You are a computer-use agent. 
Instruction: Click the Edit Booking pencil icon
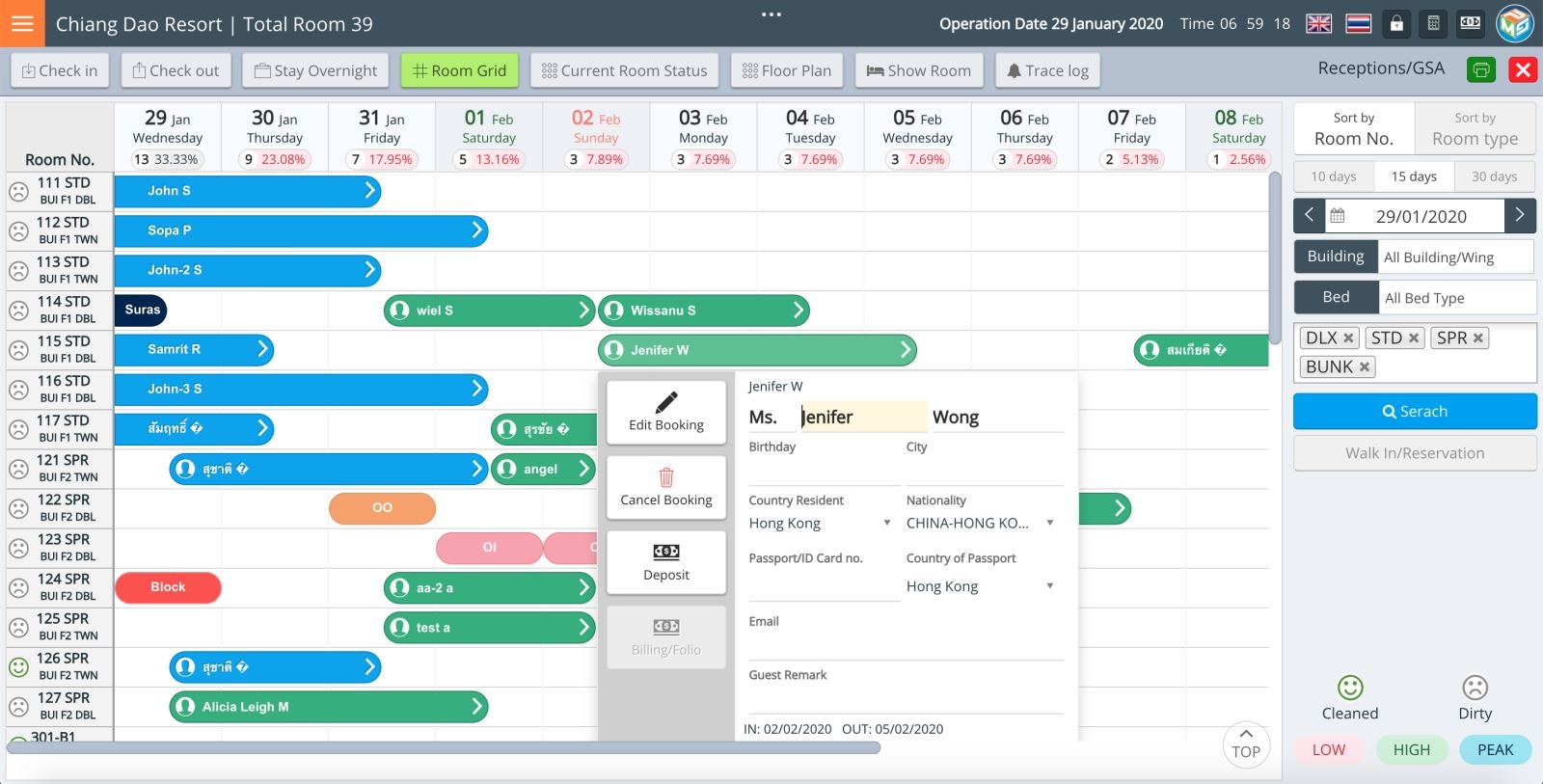pyautogui.click(x=665, y=402)
